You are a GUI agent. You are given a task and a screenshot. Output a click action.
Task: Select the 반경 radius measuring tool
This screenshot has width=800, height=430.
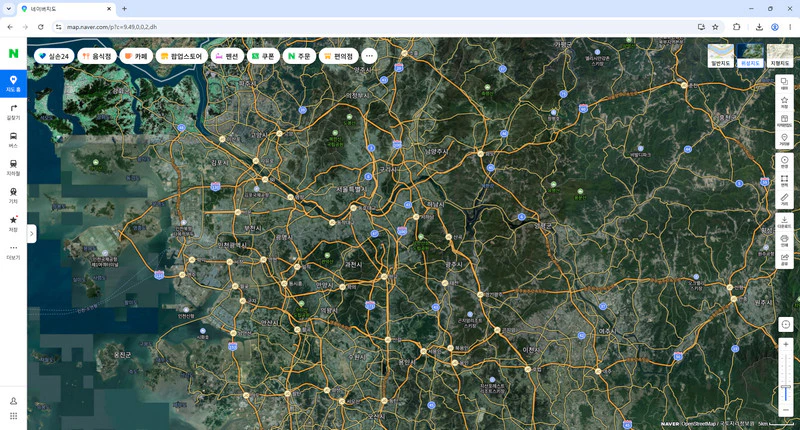click(784, 162)
